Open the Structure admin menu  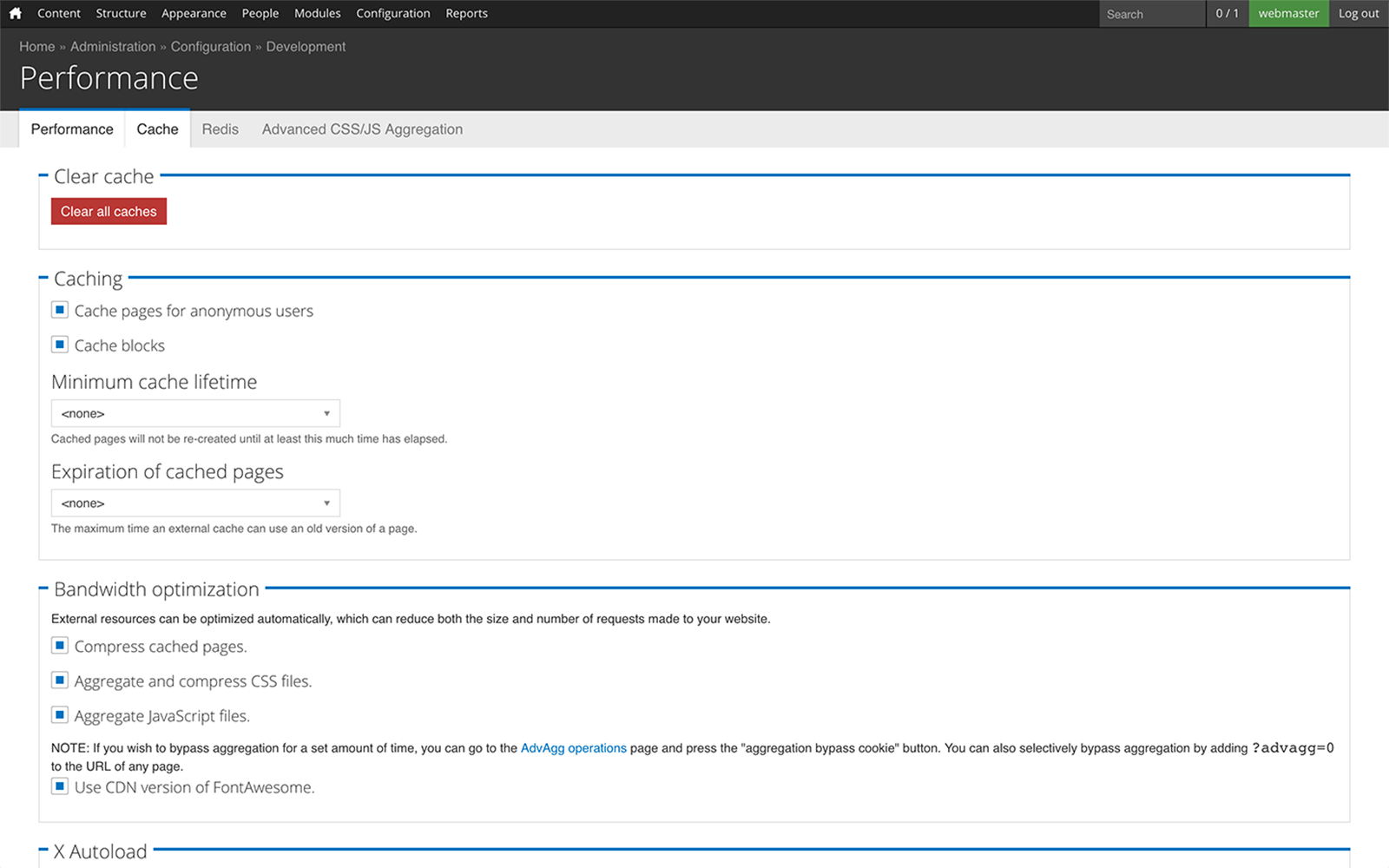click(x=121, y=13)
